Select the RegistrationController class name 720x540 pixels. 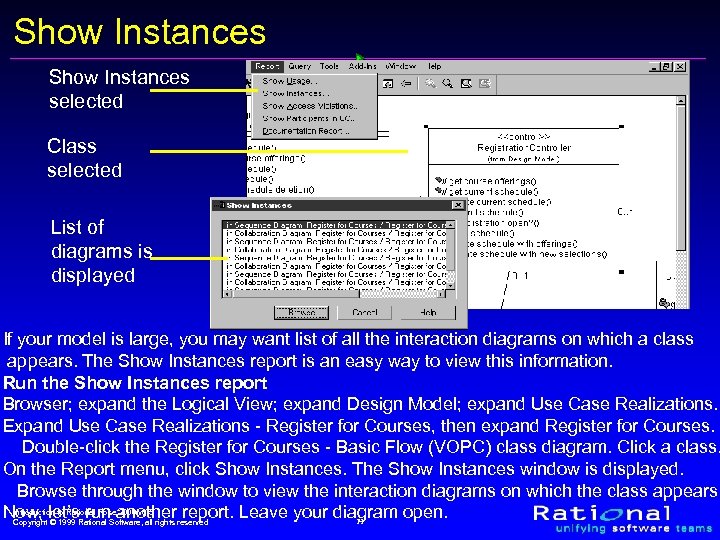524,148
